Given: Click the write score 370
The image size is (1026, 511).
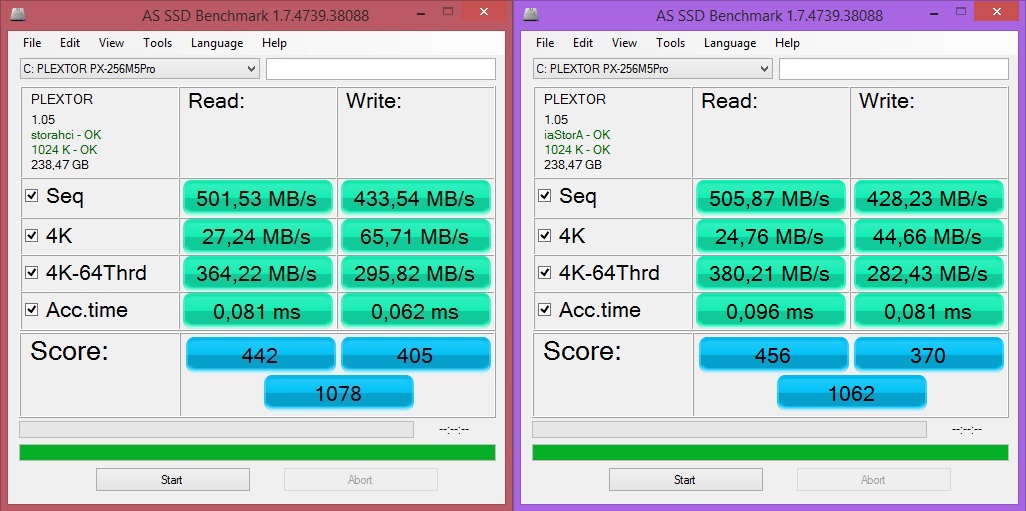Looking at the screenshot, I should 929,355.
